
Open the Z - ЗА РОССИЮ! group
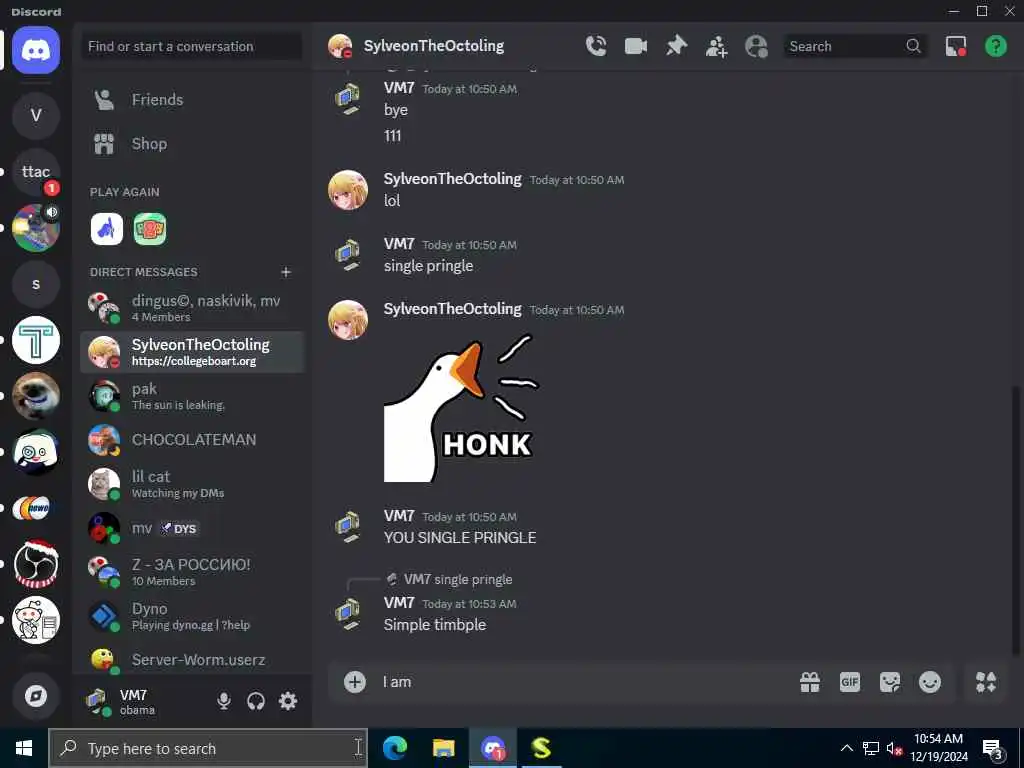(191, 572)
